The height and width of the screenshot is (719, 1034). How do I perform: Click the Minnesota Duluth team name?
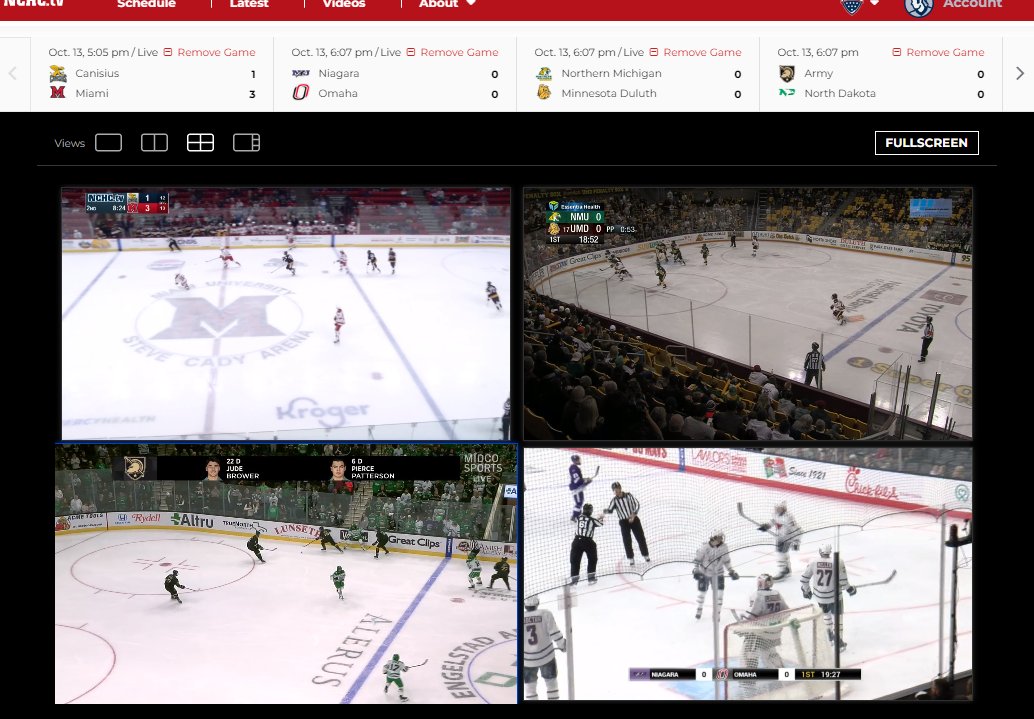click(609, 93)
